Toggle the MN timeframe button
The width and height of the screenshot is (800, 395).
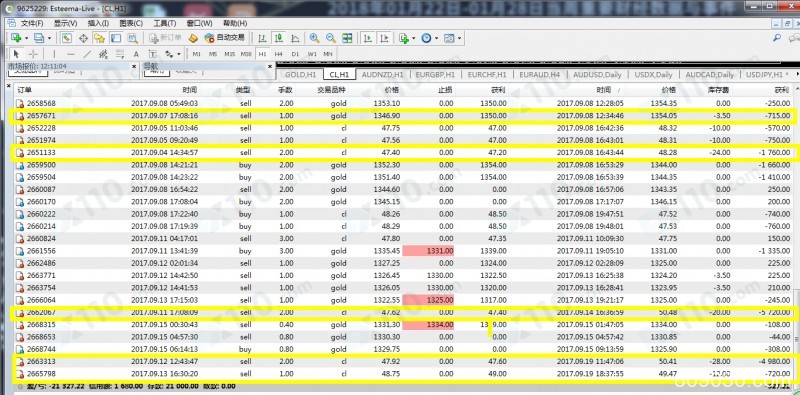[x=328, y=54]
